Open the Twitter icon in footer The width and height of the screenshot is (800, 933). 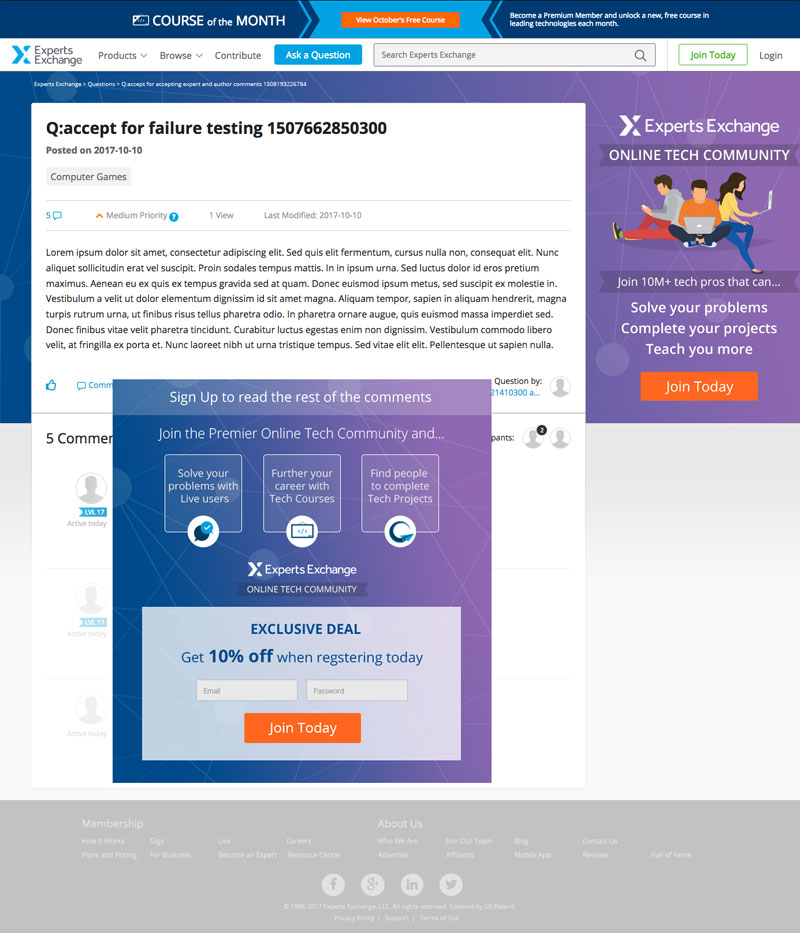(x=451, y=884)
